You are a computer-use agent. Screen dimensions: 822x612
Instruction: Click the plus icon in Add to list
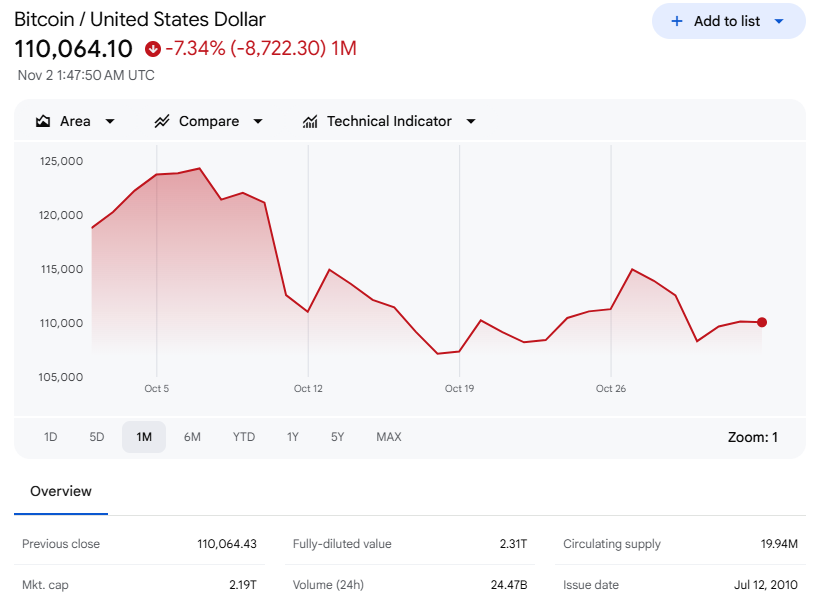click(x=677, y=21)
